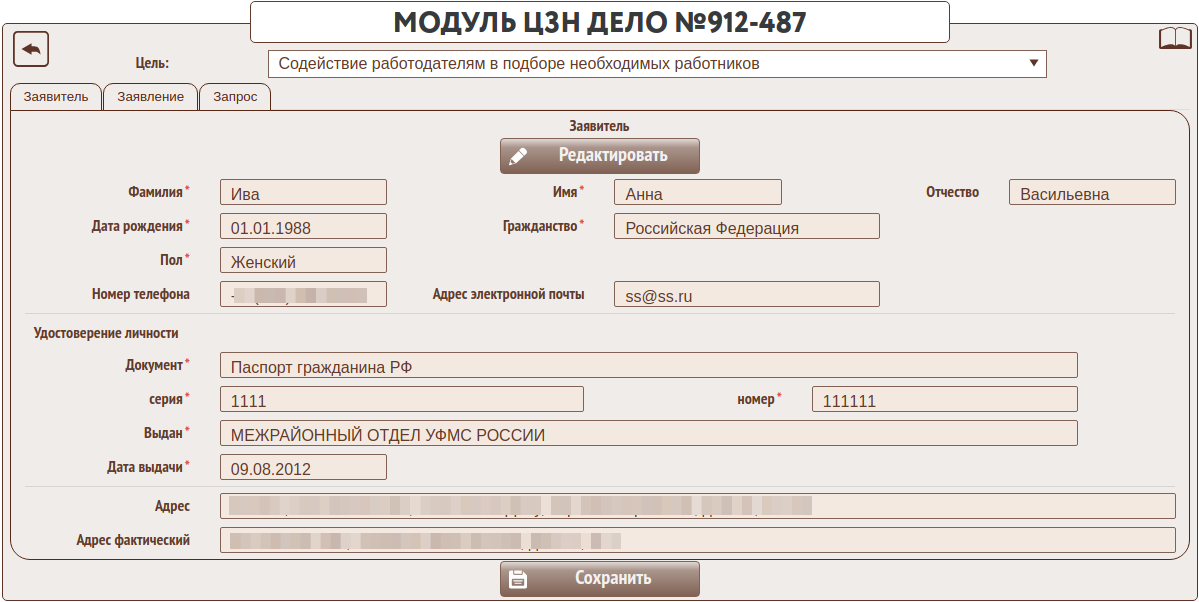Viewport: 1199px width, 602px height.
Task: Click the Имя field with Анна
Action: pyautogui.click(x=697, y=193)
